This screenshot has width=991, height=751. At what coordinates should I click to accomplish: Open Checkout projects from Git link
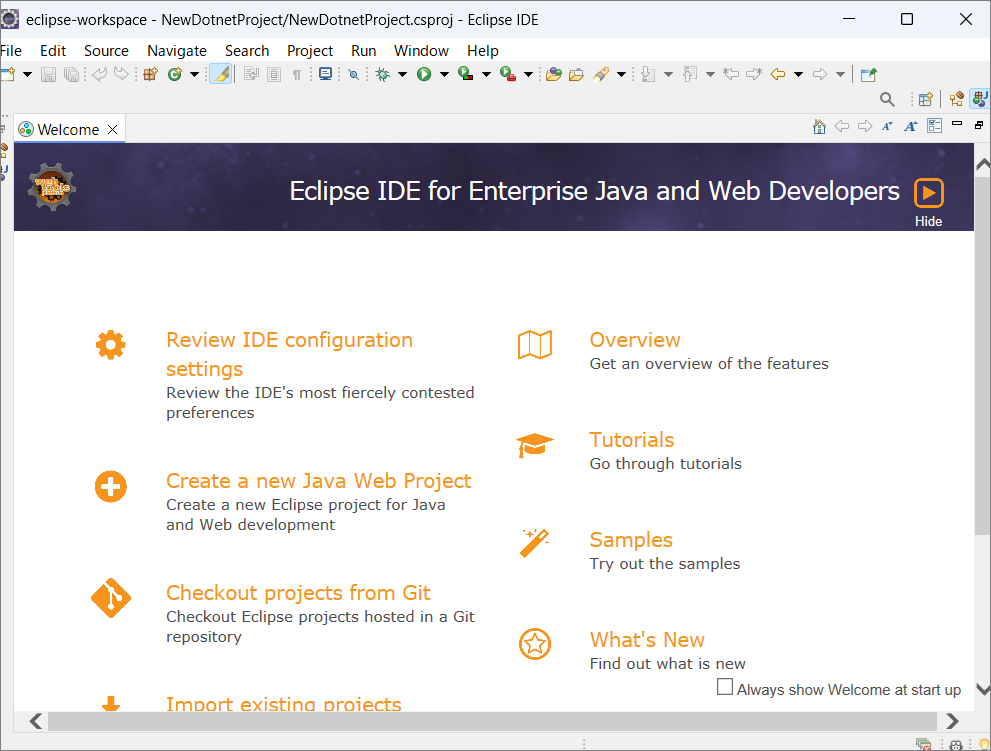tap(298, 593)
